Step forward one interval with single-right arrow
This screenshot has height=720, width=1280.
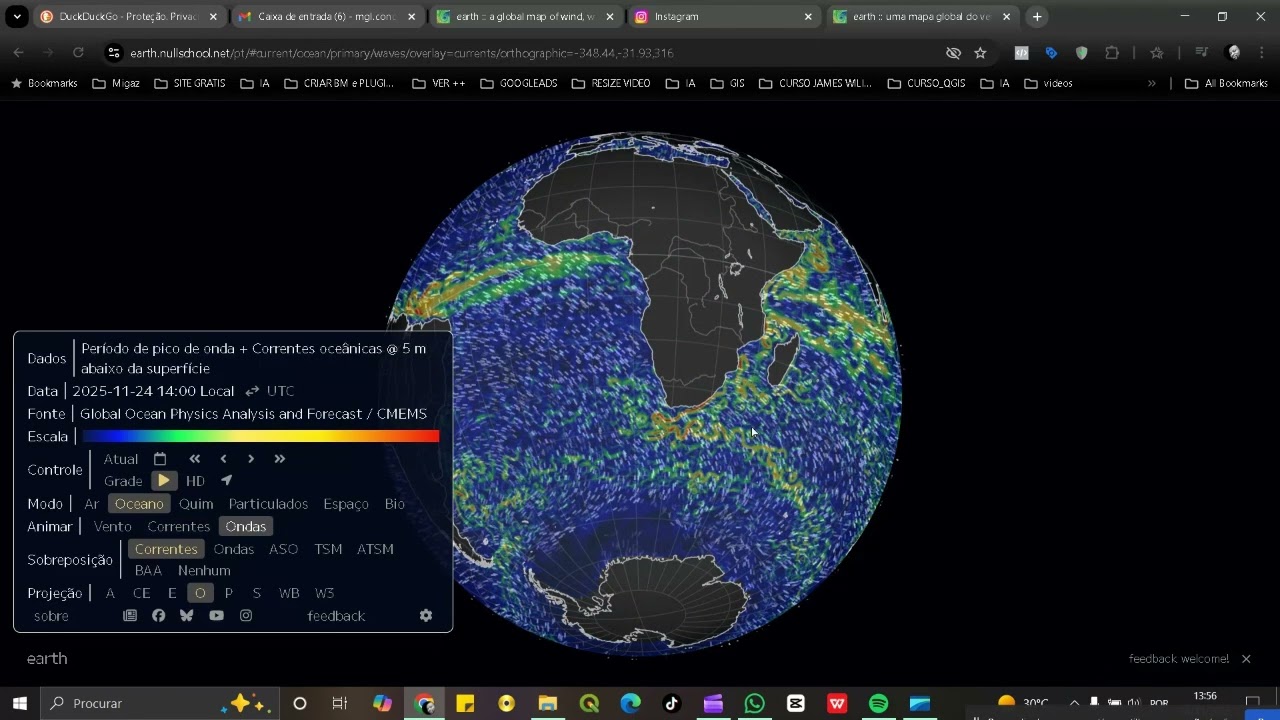(251, 459)
